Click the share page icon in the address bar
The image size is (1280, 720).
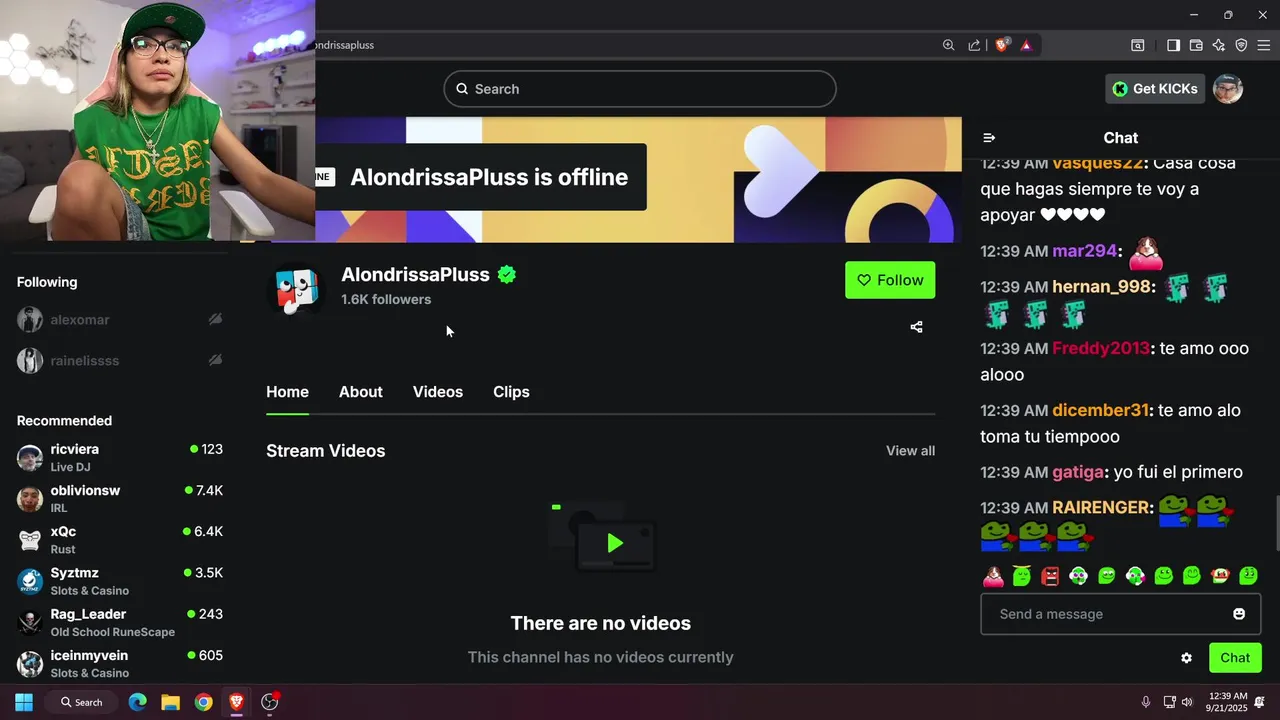974,45
